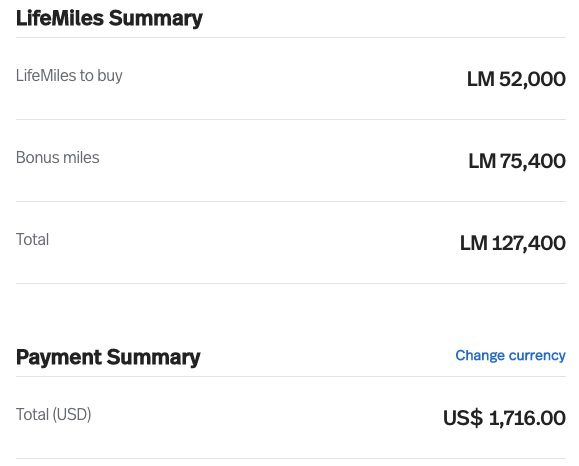Viewport: 579px width, 466px height.
Task: Select the Total label under Bonus miles
Action: [x=32, y=240]
